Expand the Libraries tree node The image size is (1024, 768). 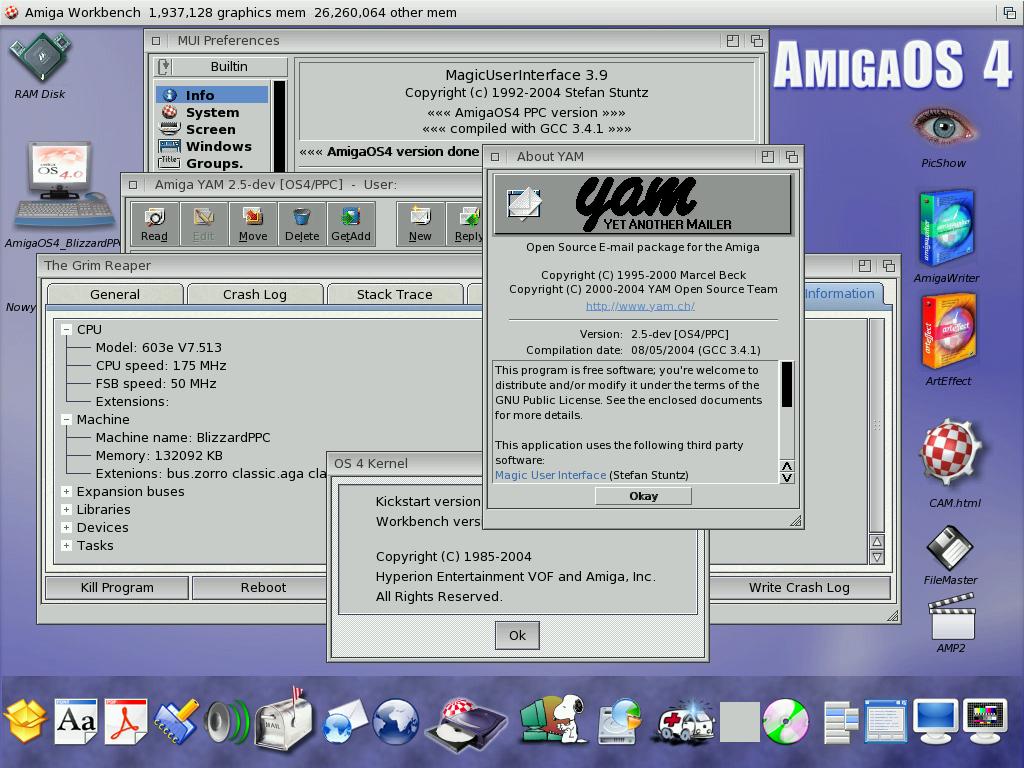(x=67, y=509)
